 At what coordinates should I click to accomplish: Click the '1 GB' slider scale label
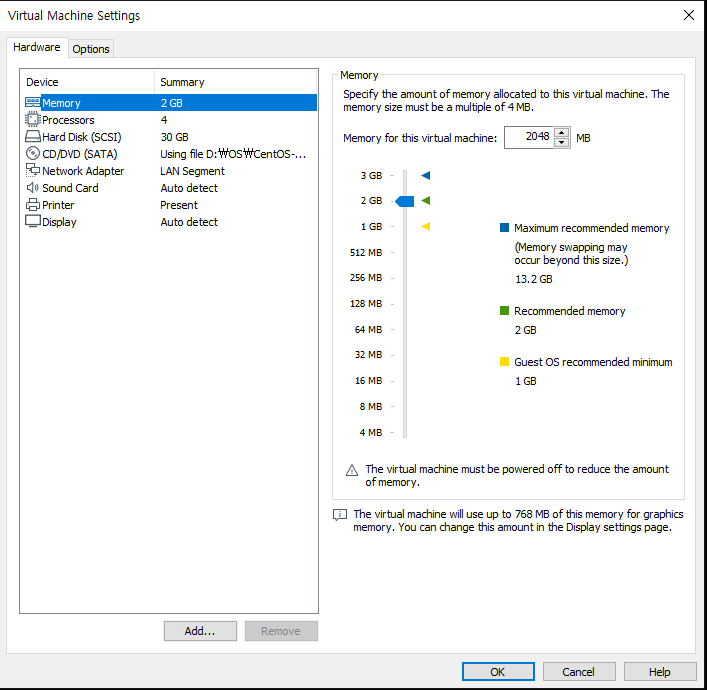point(371,226)
